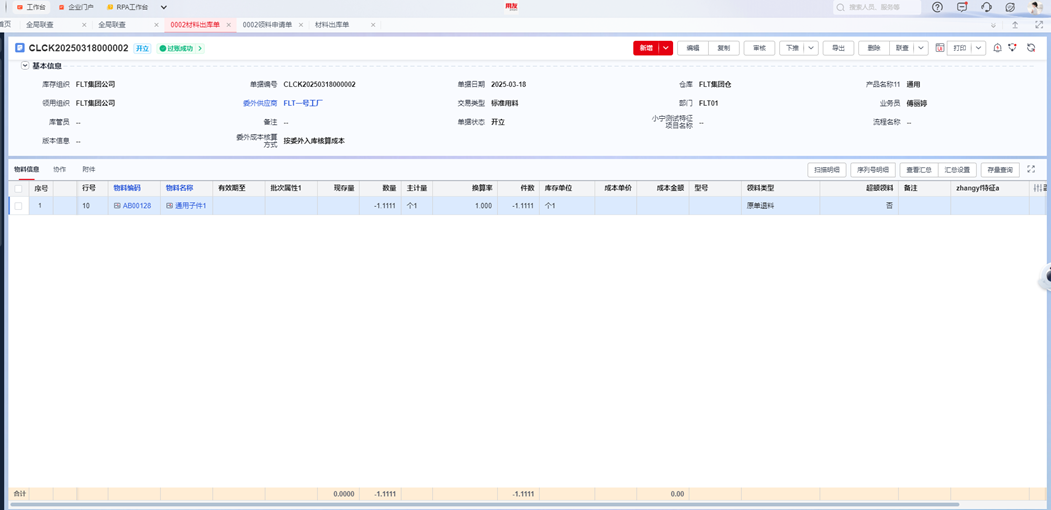1051x510 pixels.
Task: Switch to the 0002领料申请单 tab
Action: pyautogui.click(x=267, y=25)
